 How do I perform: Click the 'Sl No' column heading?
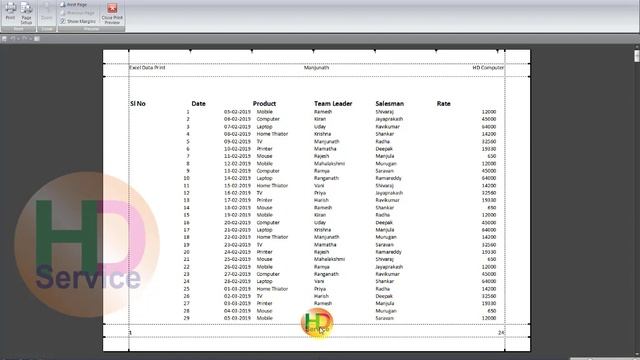click(138, 104)
